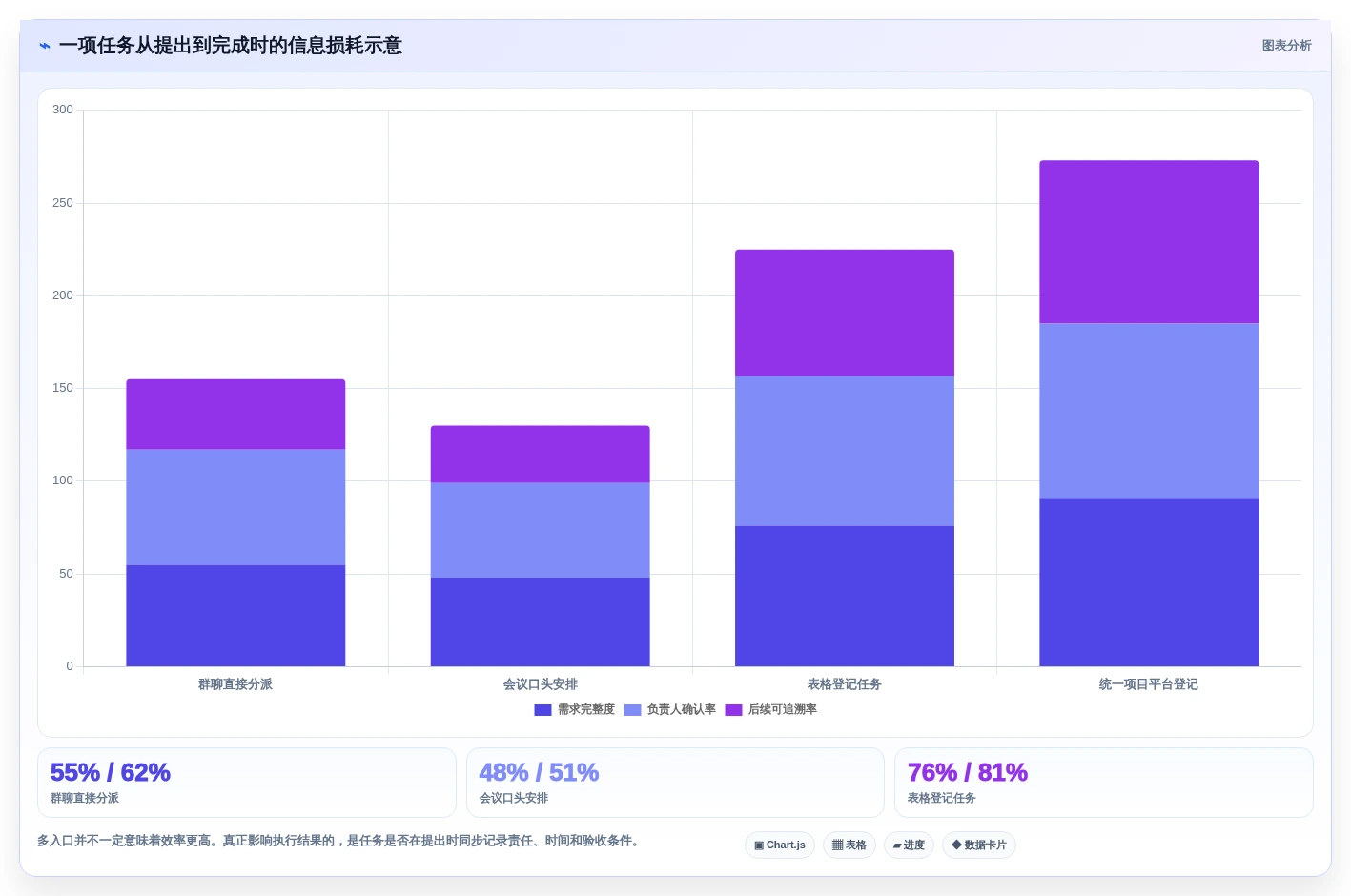
Task: Click the 后续可追溯率 legend label
Action: pos(783,710)
